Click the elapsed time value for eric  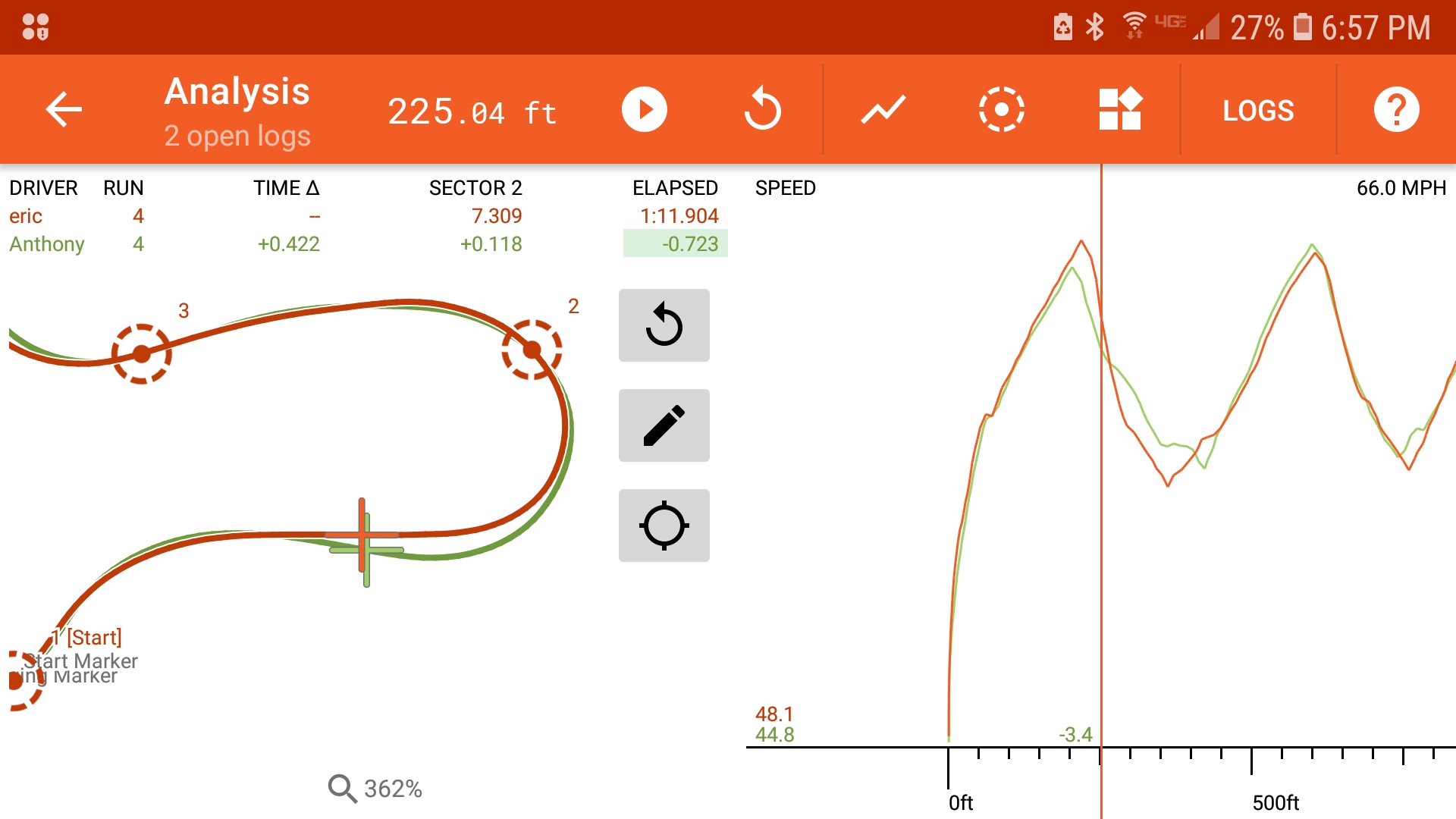pyautogui.click(x=680, y=215)
